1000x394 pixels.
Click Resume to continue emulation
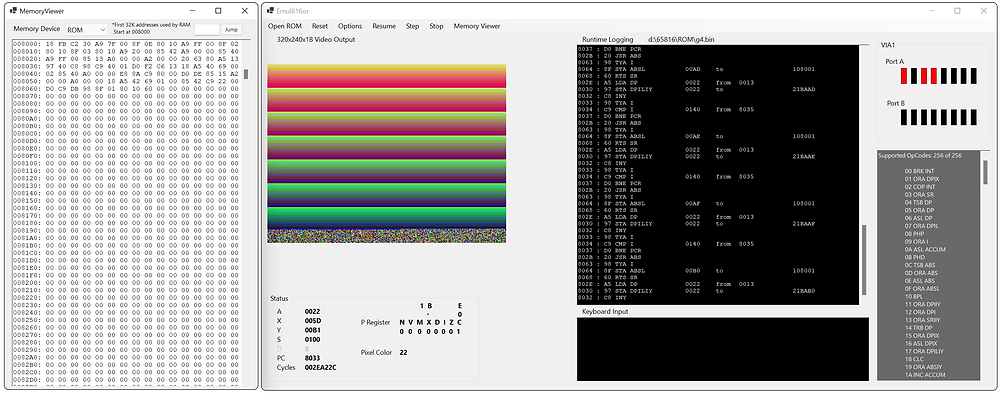[x=384, y=26]
